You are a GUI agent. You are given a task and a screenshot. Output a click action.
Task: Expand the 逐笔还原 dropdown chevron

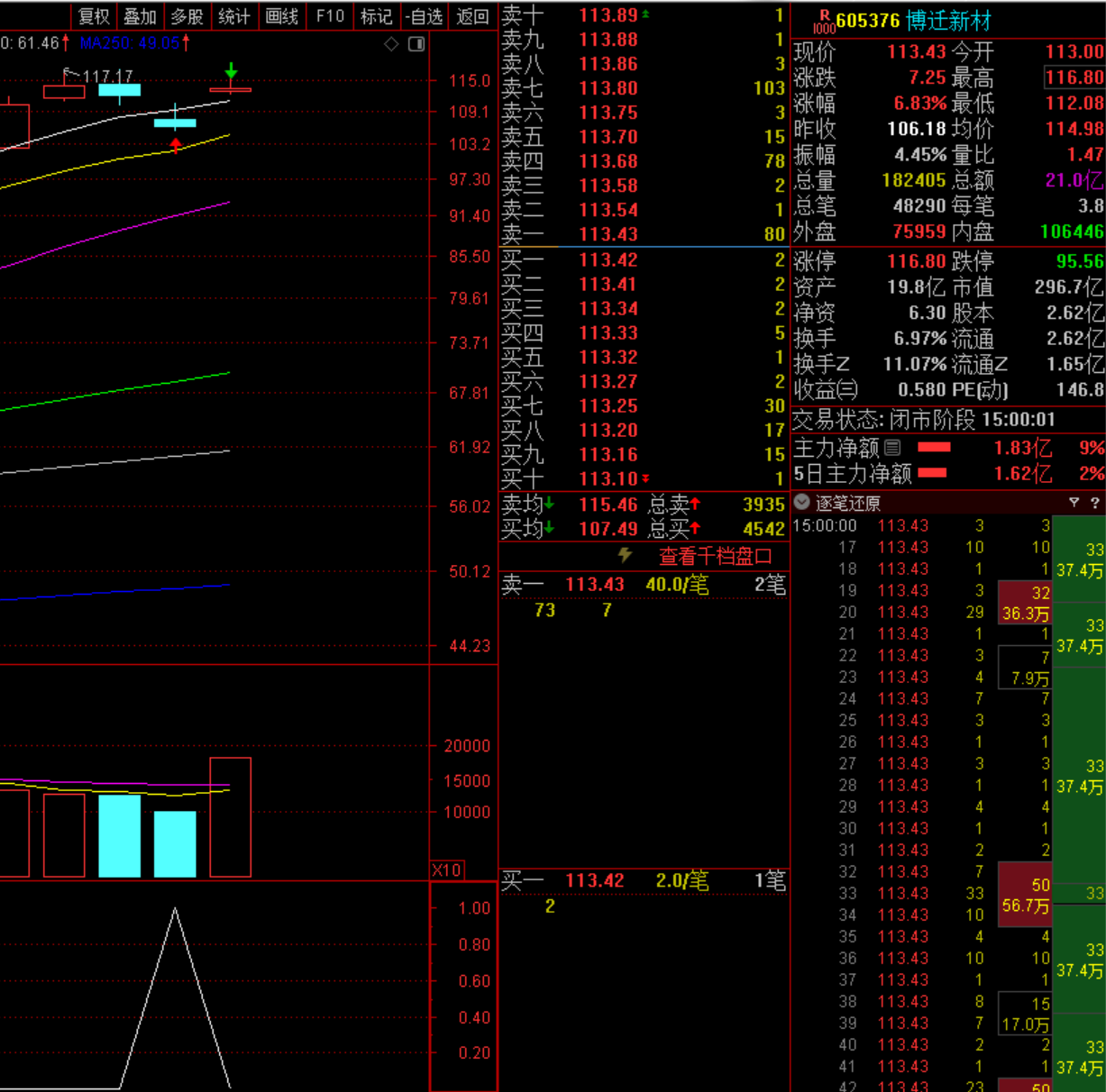pos(801,503)
